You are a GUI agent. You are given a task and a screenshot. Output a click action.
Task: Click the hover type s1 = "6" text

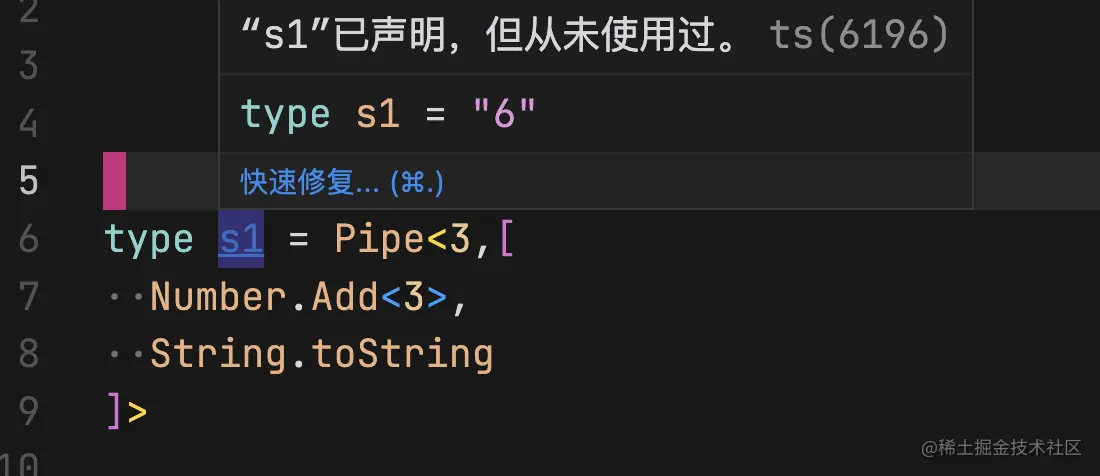[388, 114]
